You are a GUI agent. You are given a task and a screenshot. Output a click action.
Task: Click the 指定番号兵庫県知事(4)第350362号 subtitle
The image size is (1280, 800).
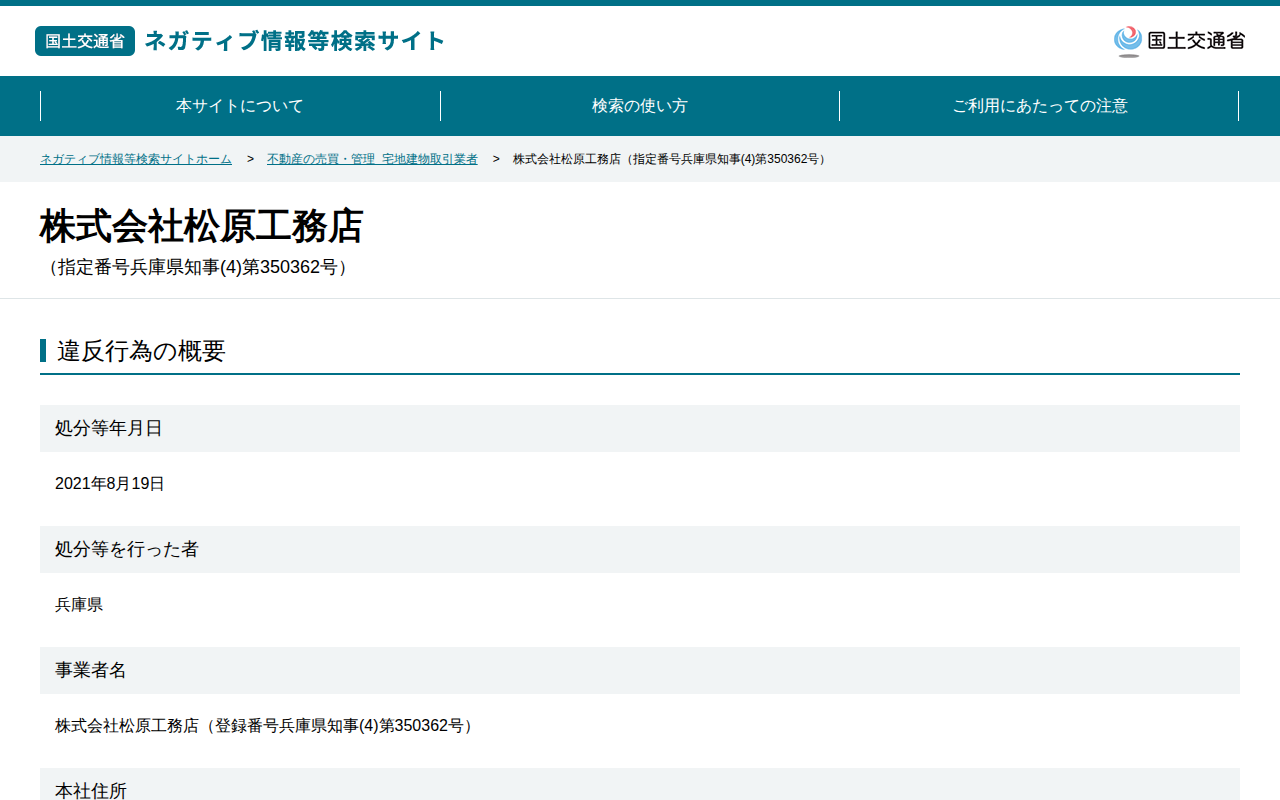198,267
